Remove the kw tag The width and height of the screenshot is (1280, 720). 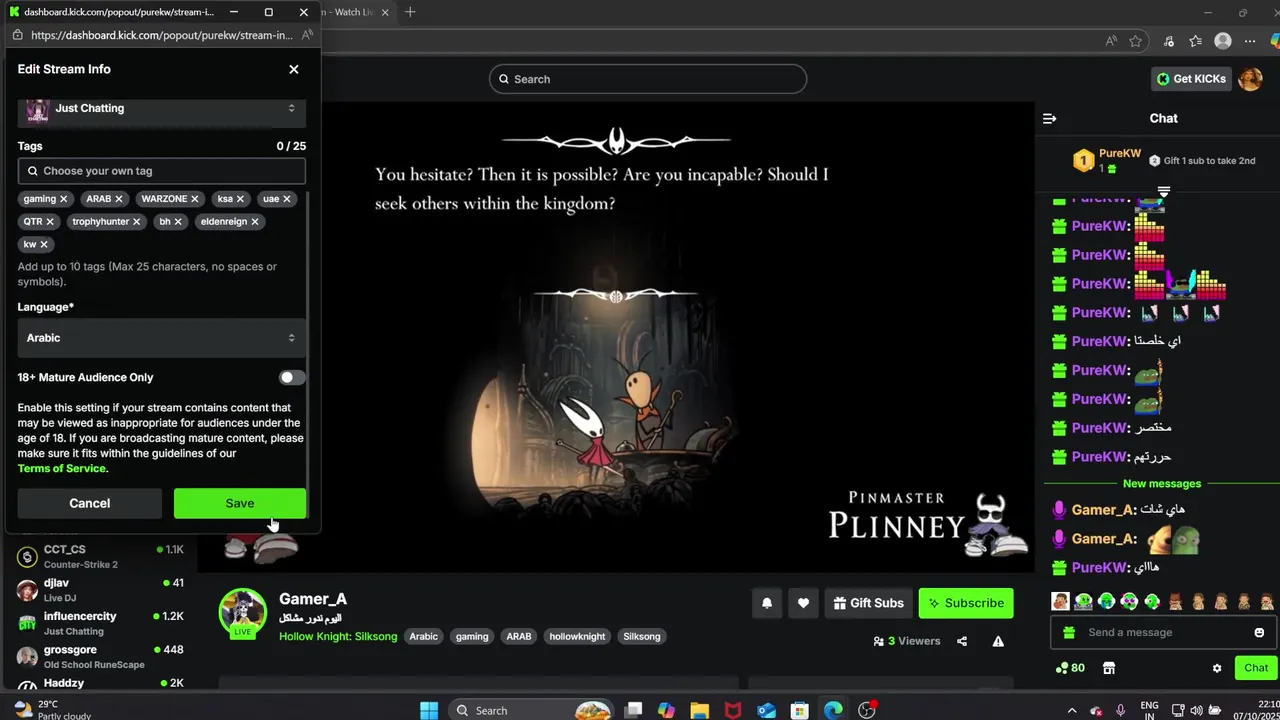point(44,244)
